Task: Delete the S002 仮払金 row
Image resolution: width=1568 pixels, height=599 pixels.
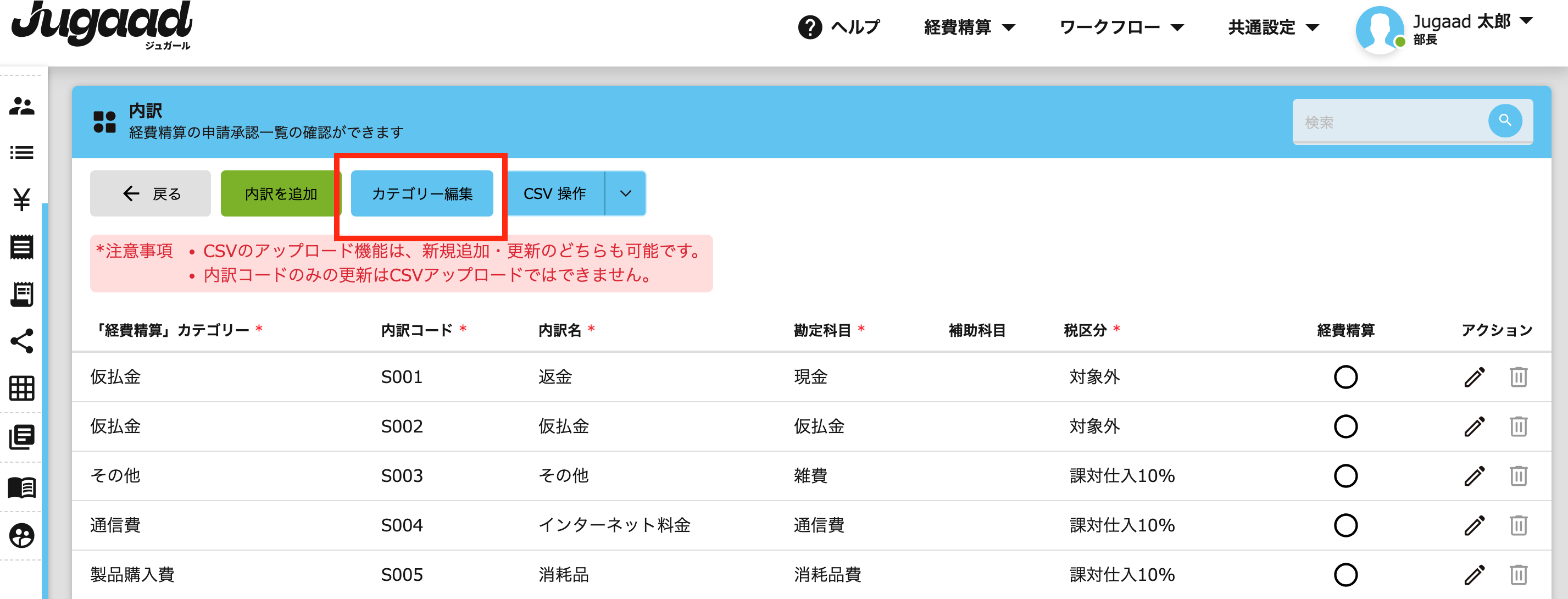Action: [1518, 426]
